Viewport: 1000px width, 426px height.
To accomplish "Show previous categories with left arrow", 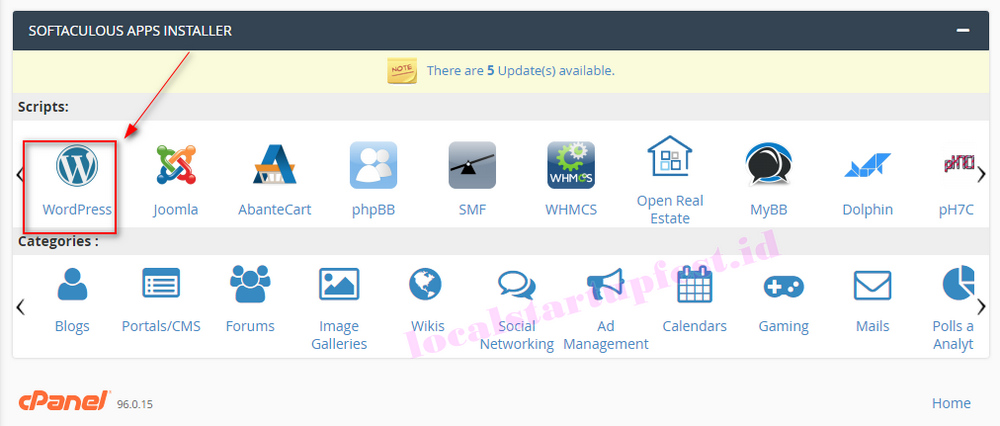I will [20, 307].
